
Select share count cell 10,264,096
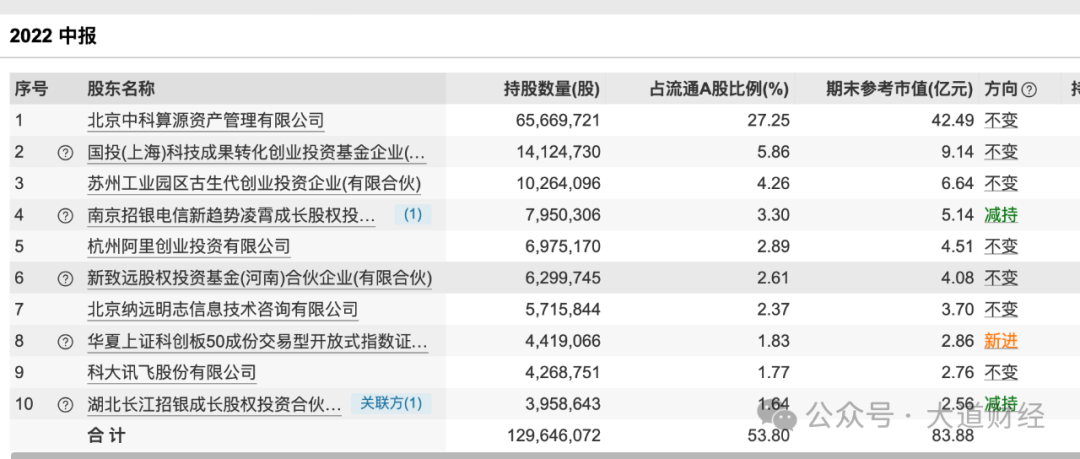(558, 184)
